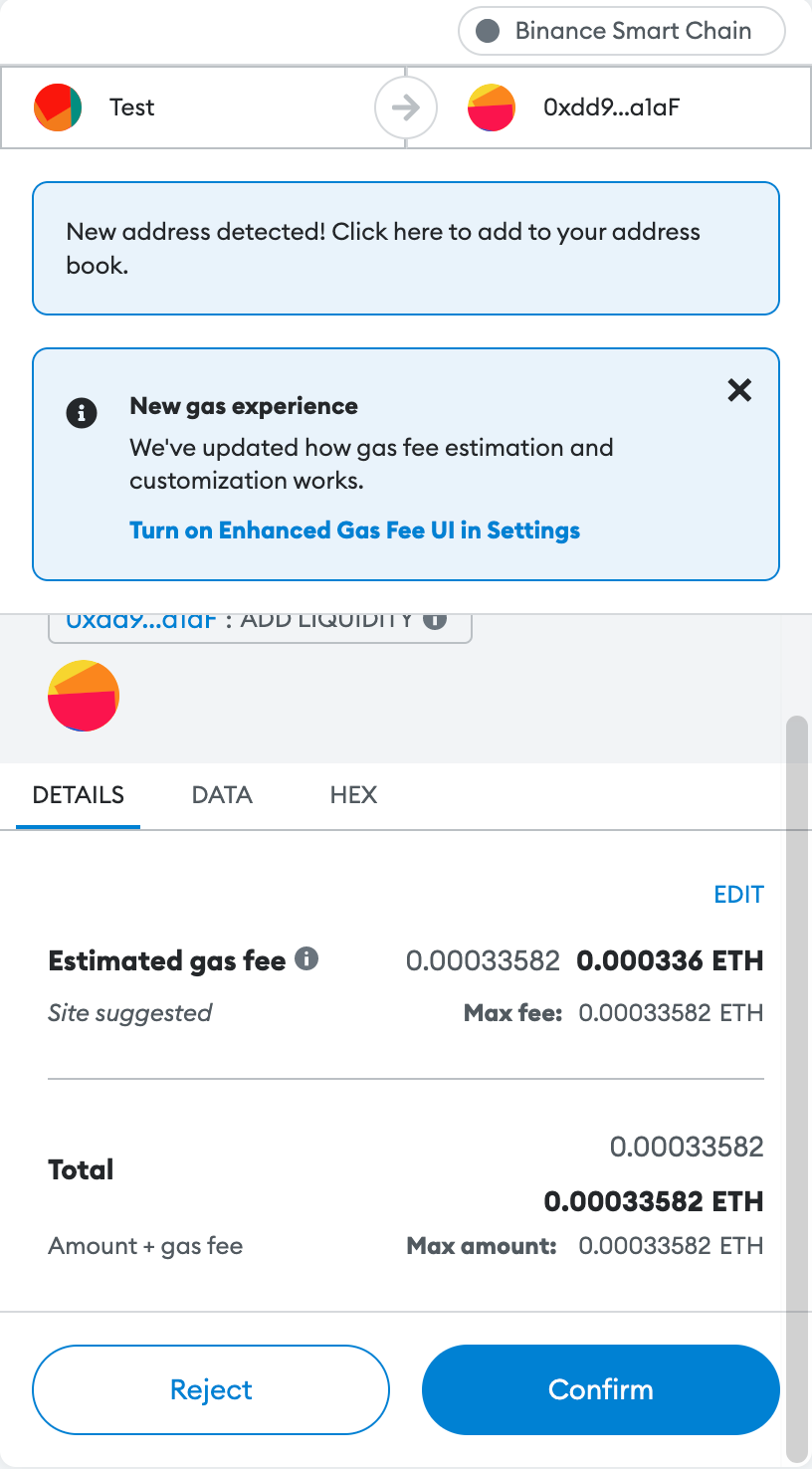Click the info icon next to Estimated gas fee
The height and width of the screenshot is (1469, 812).
tap(307, 959)
